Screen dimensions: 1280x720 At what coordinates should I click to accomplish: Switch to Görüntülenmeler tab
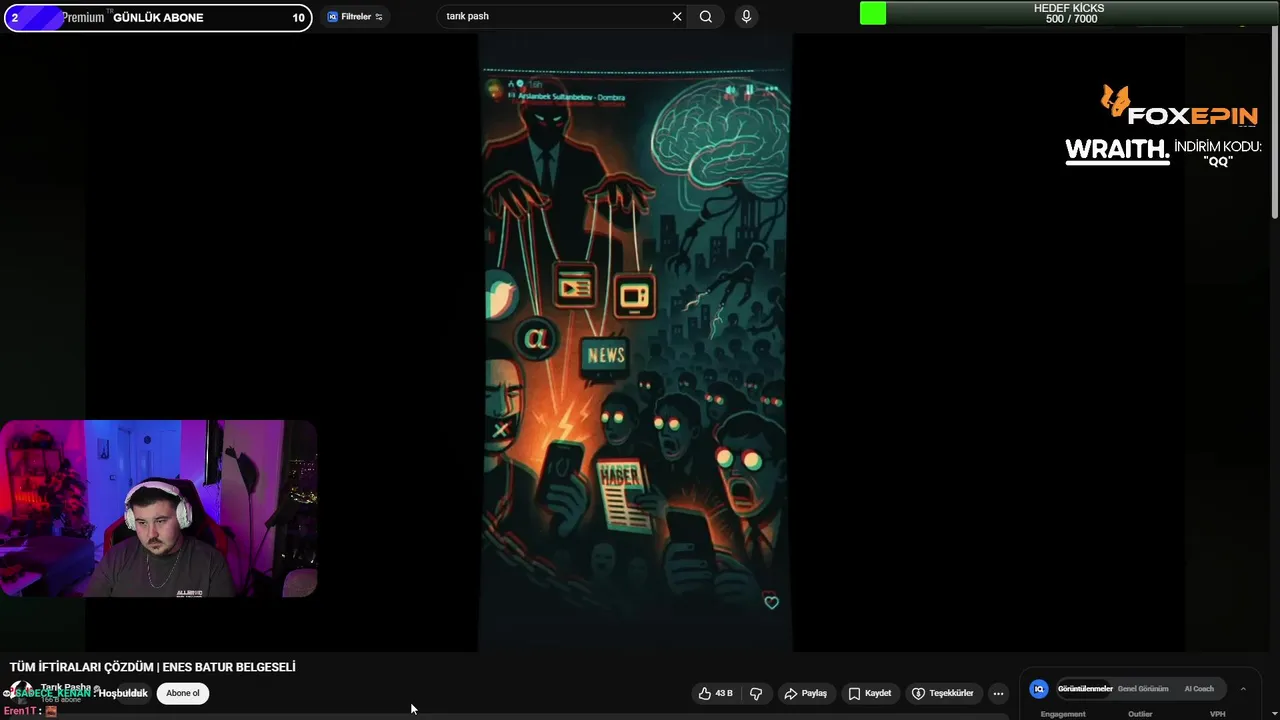pos(1085,689)
